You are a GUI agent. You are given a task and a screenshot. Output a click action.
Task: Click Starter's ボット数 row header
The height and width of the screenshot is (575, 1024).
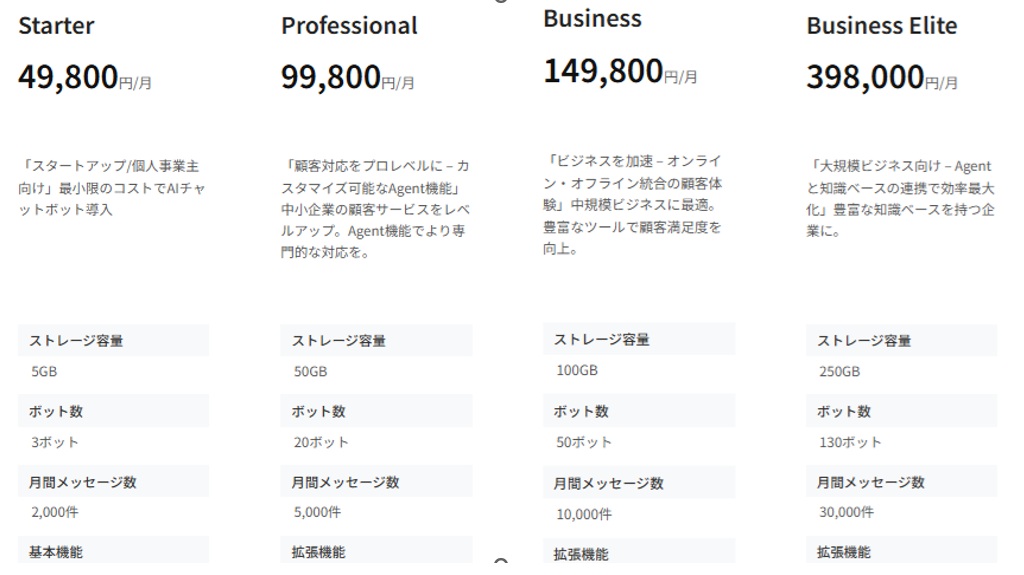coord(114,411)
